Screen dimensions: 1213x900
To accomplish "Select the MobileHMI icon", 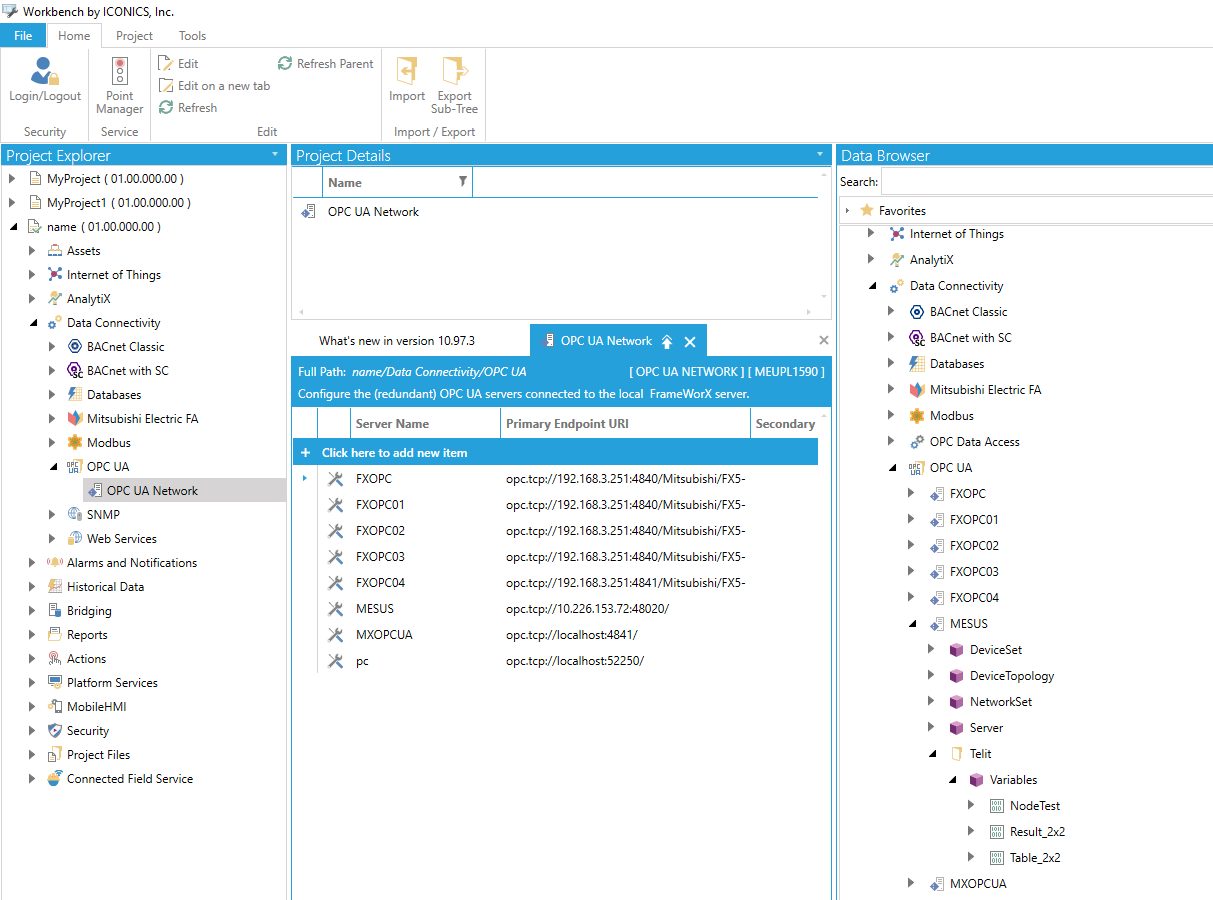I will click(x=55, y=707).
